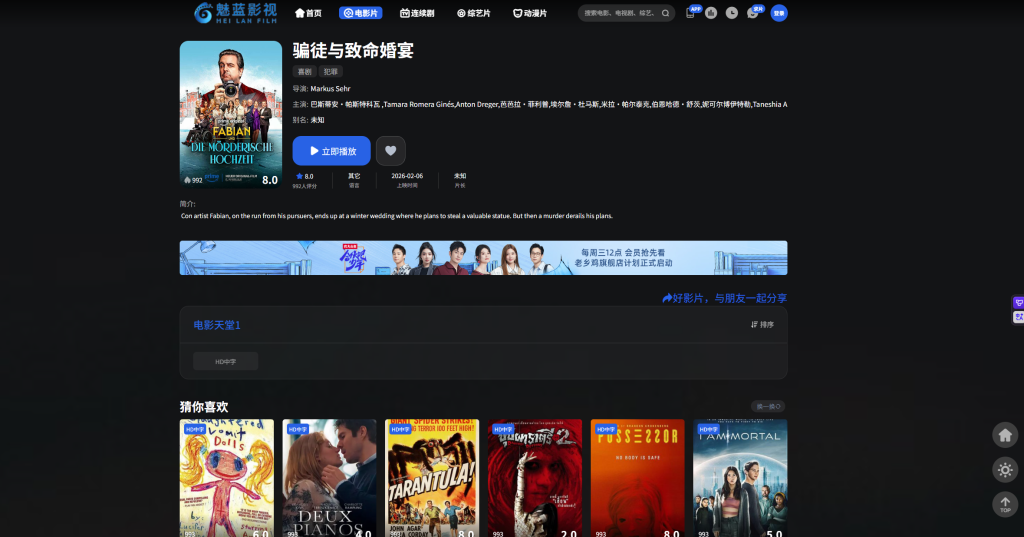Click the 排序 sort order toggle

pyautogui.click(x=762, y=325)
